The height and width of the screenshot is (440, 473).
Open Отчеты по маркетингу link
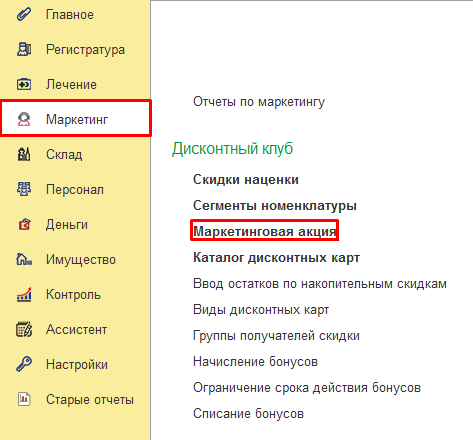tap(259, 102)
